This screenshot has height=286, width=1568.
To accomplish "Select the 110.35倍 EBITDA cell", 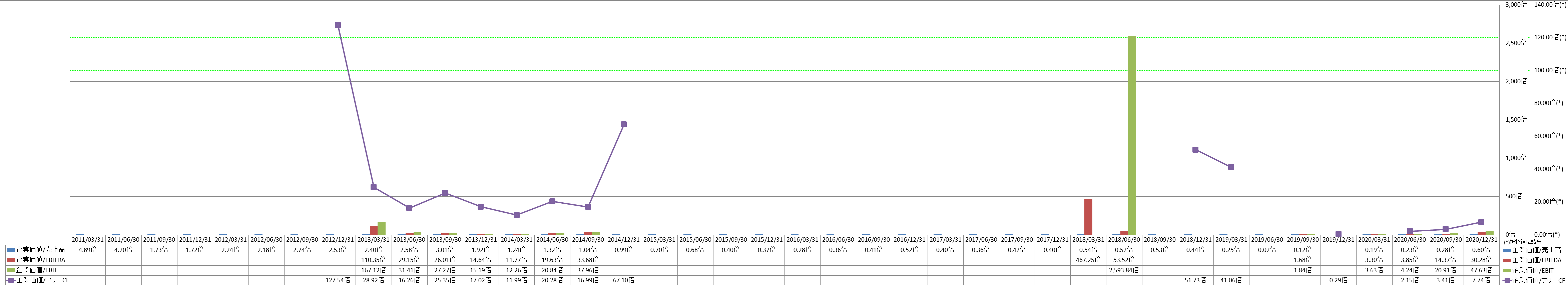I will [x=374, y=260].
